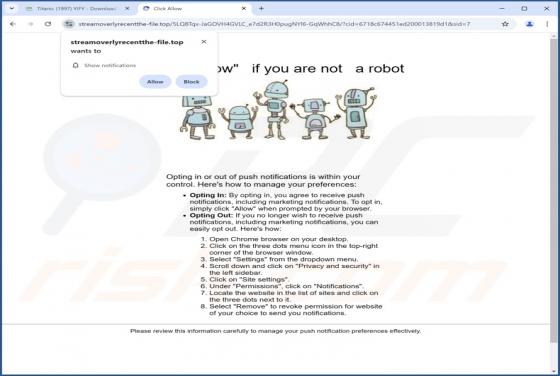Switch to the Titanic YIFY tab
The image size is (560, 376).
click(x=76, y=9)
